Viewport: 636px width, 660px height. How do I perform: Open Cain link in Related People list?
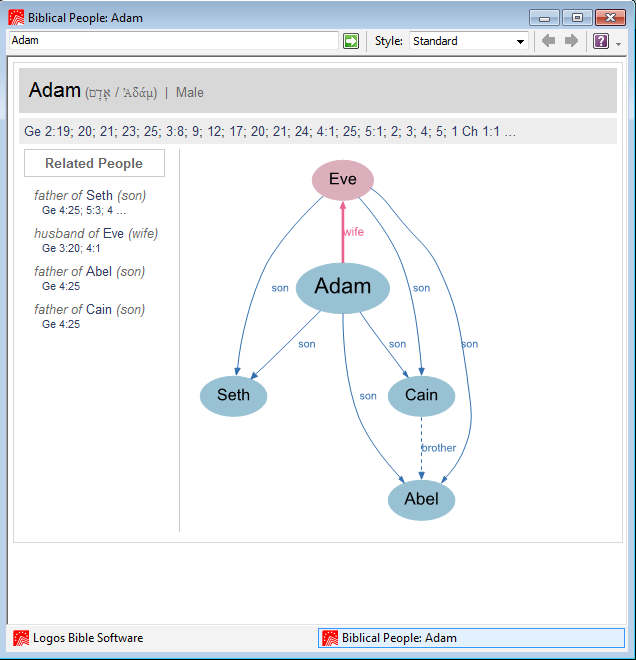(x=99, y=309)
